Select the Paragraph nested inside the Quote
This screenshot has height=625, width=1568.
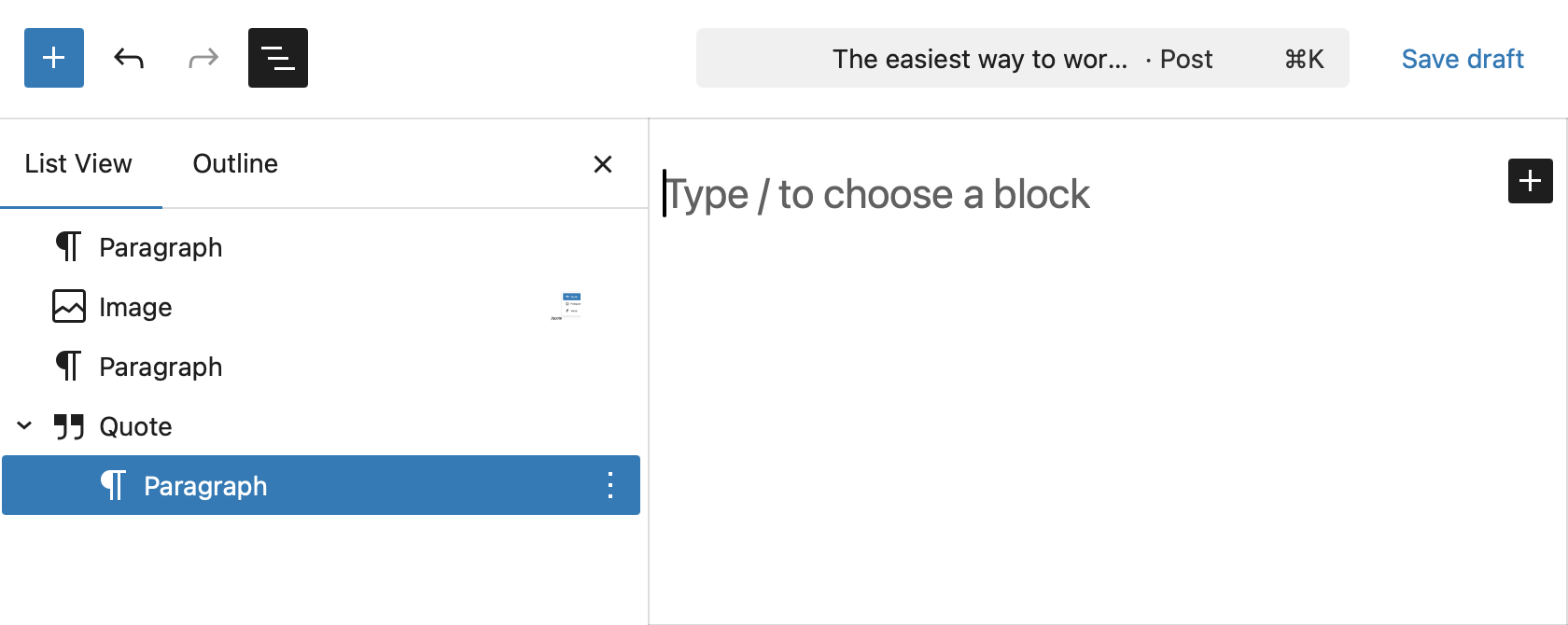point(205,485)
